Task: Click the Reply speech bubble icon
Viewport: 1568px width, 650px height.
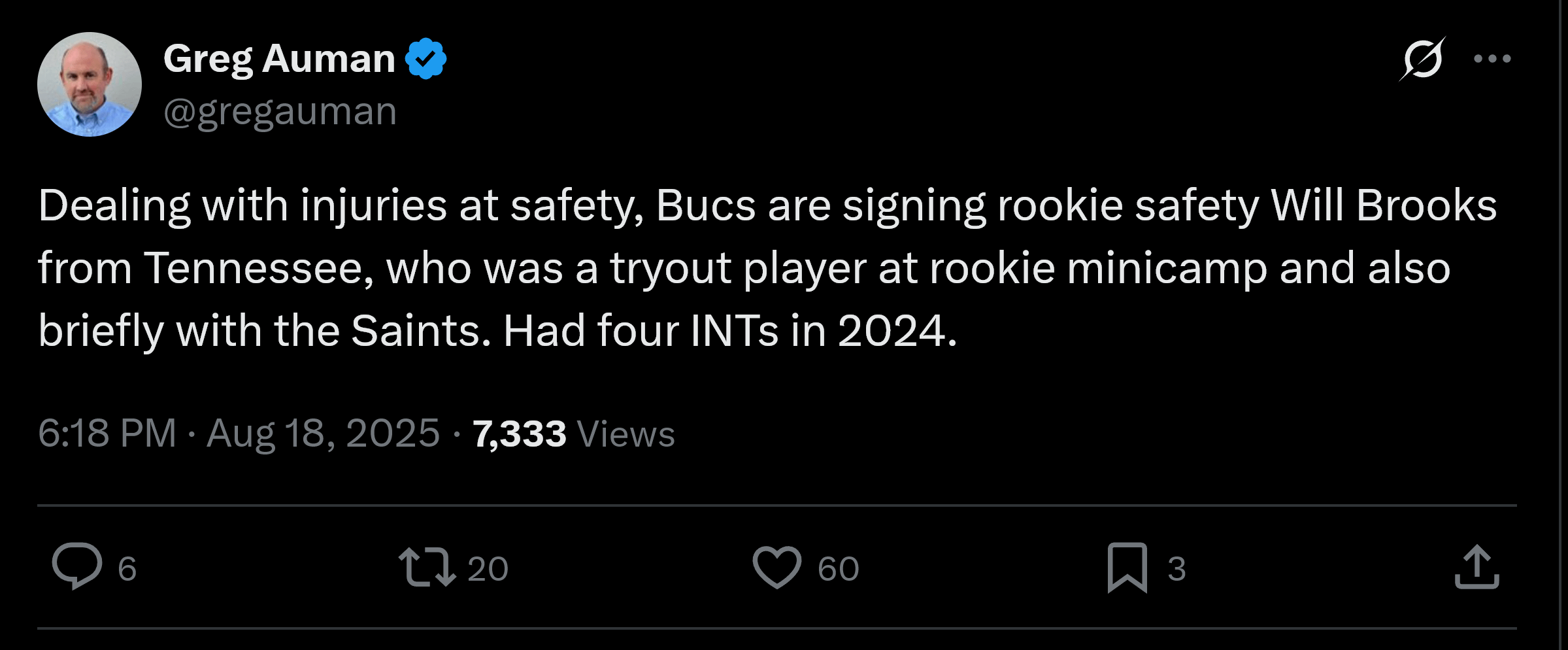Action: click(x=77, y=566)
